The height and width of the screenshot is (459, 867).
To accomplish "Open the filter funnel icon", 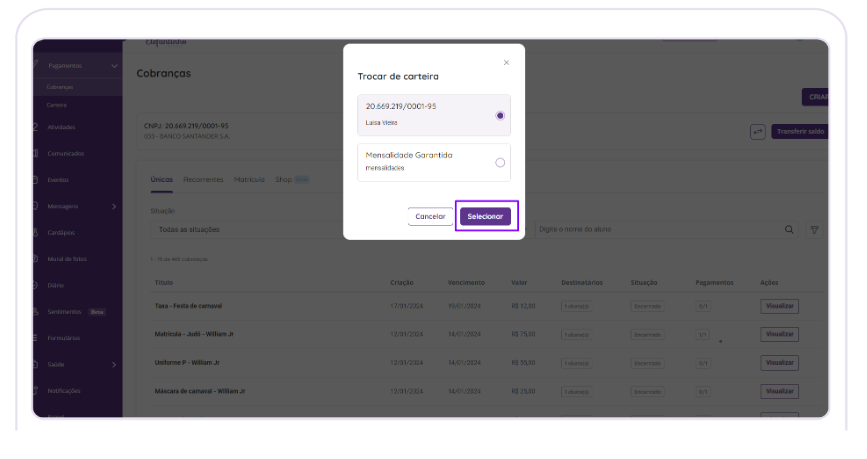I will pyautogui.click(x=814, y=230).
